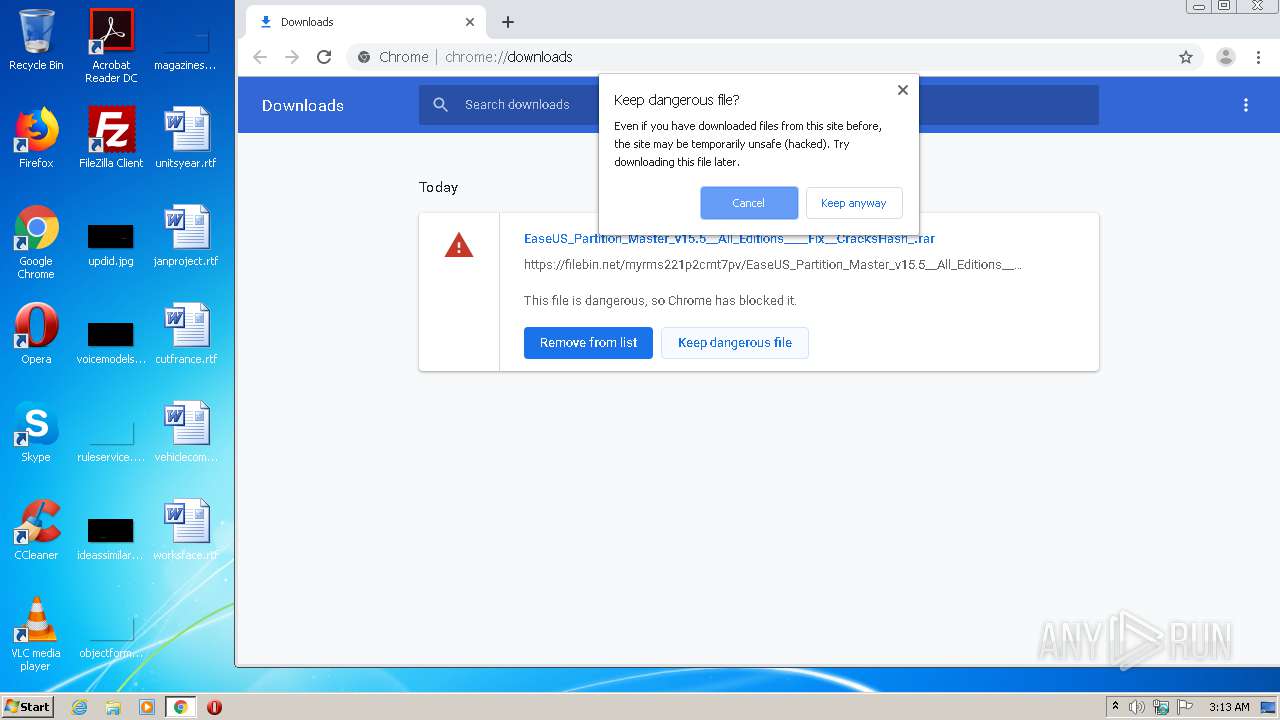The height and width of the screenshot is (720, 1280).
Task: Open the Recycle Bin desktop icon
Action: [36, 40]
